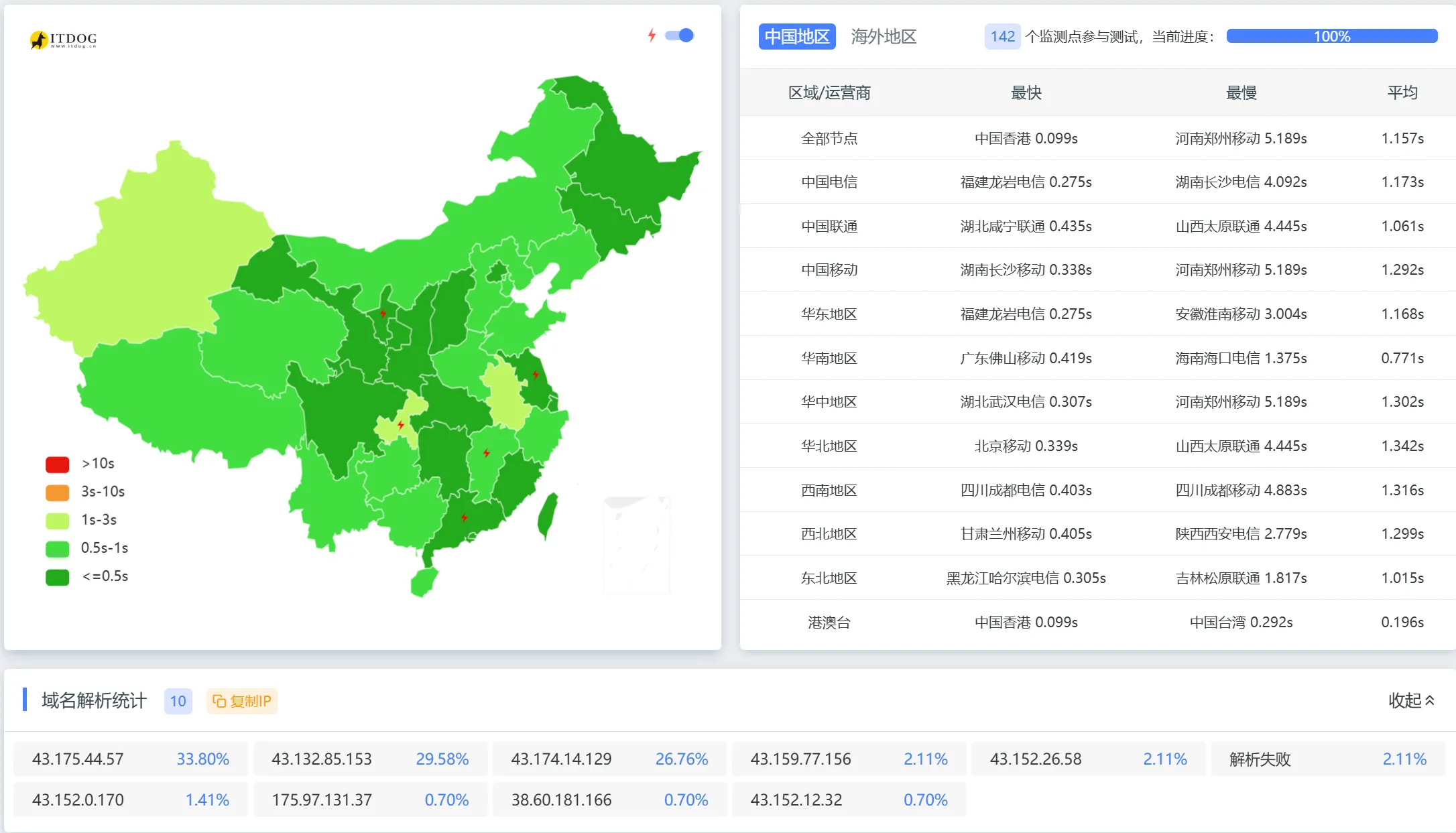1456x833 pixels.
Task: Click the lightning marker in Chongqing
Action: [400, 425]
